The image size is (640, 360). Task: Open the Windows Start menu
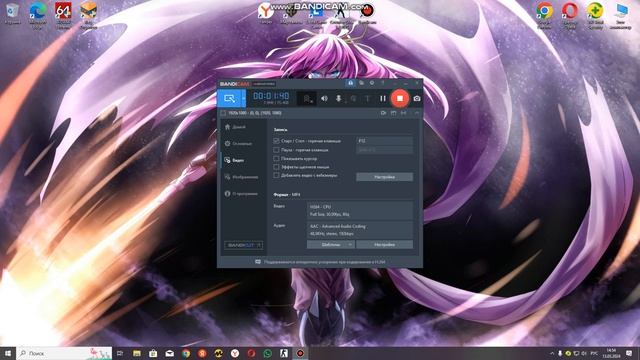[x=8, y=353]
